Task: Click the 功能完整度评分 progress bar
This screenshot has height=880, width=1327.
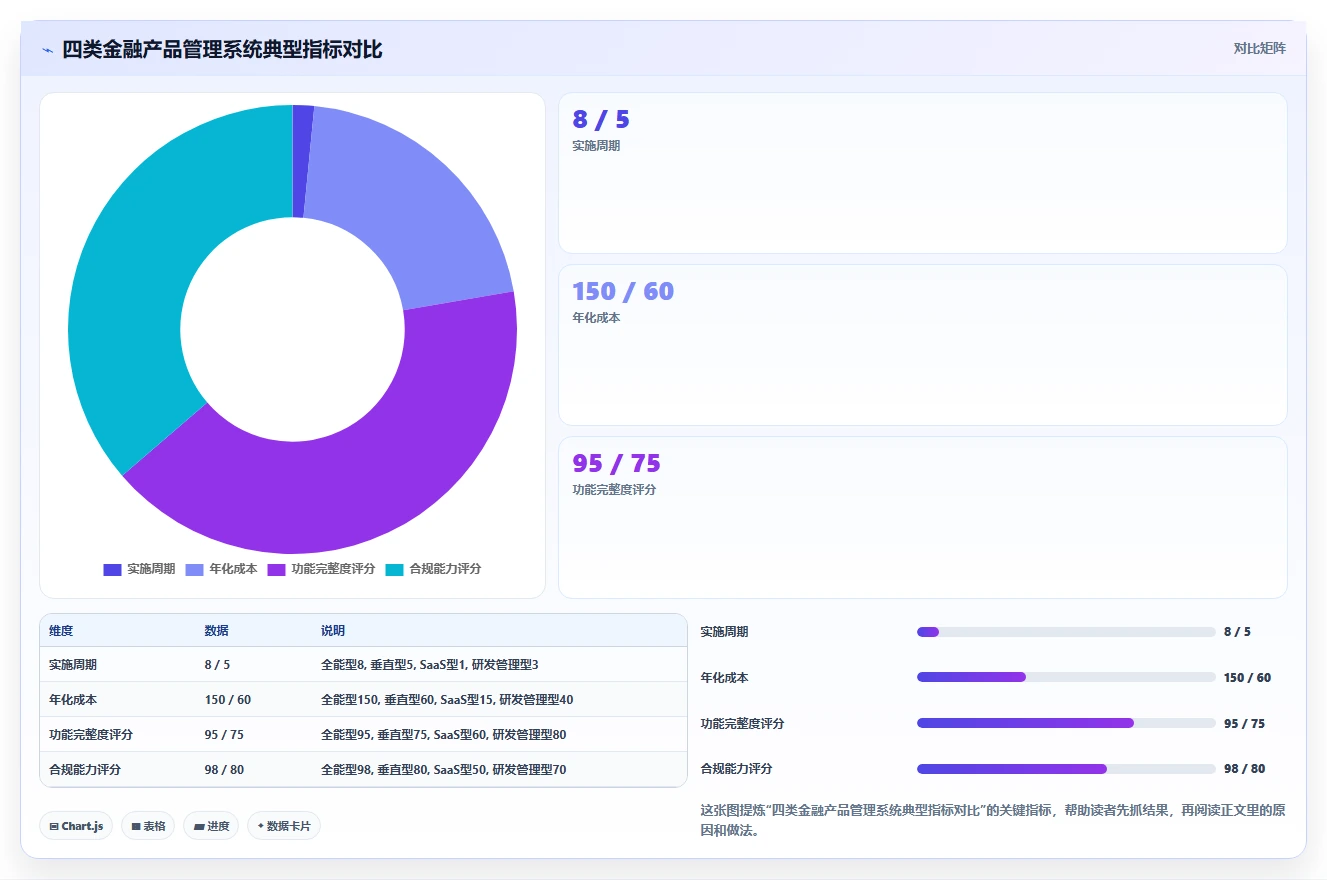Action: tap(1066, 723)
